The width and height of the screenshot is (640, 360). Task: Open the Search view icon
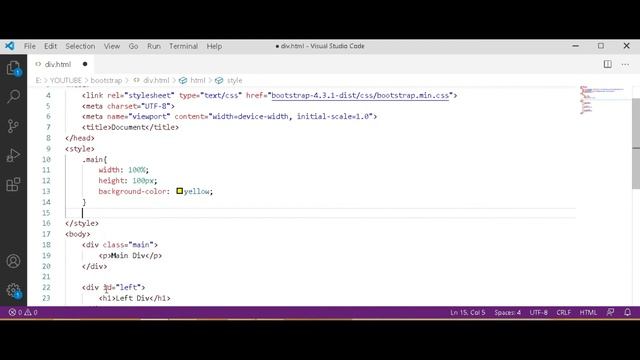tap(13, 97)
